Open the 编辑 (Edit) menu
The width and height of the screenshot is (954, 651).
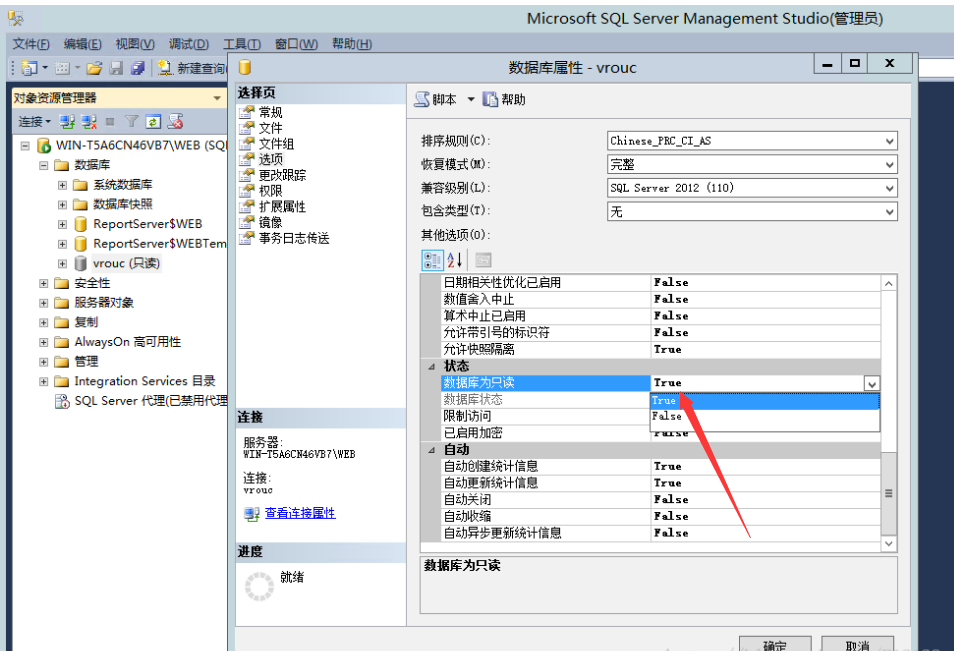point(83,44)
